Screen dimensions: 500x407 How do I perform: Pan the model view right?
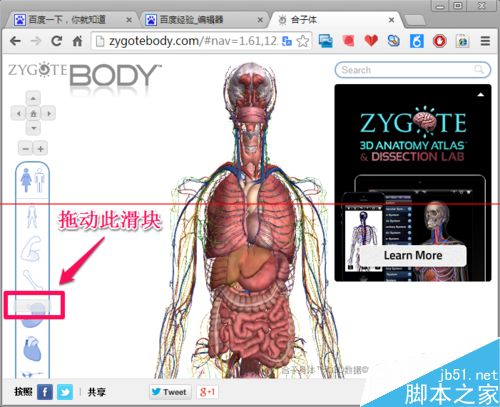pos(48,114)
